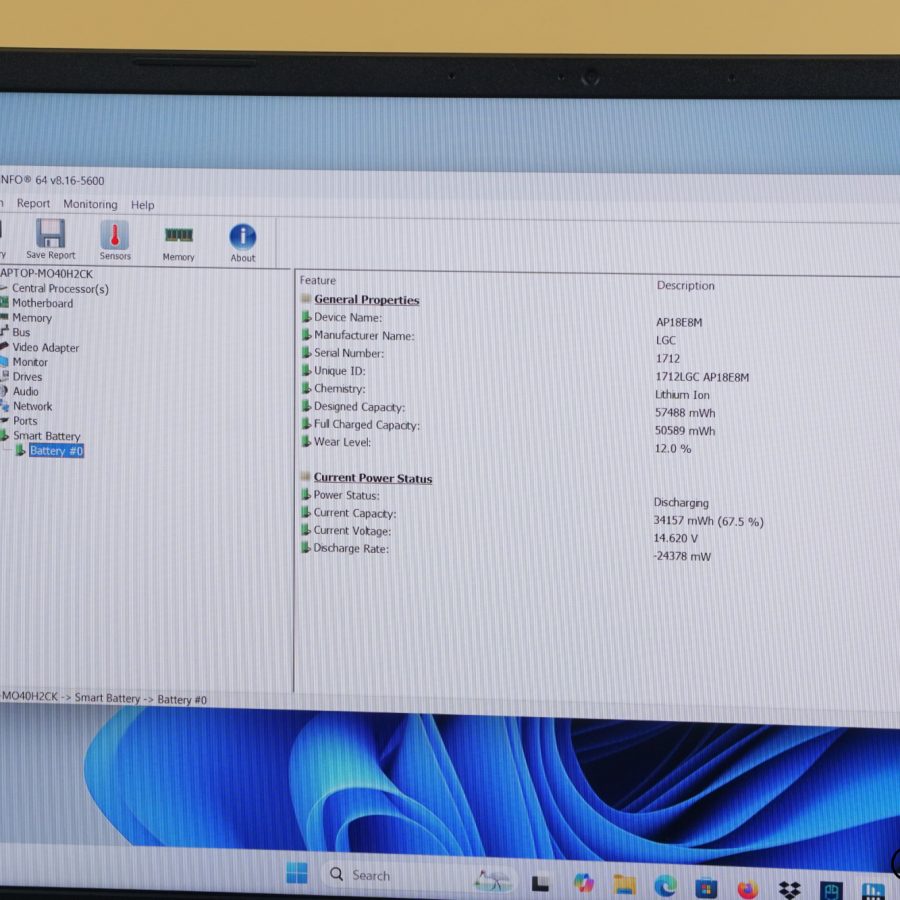Click the Current Power Status heading
Image resolution: width=900 pixels, height=900 pixels.
point(373,478)
